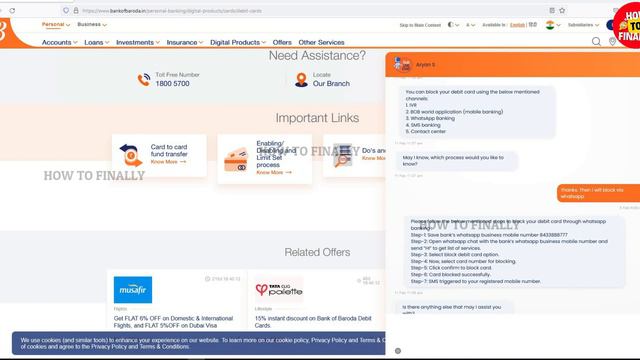Click the small round icon below the chat
Screen dimensions: 640x360
point(398,351)
